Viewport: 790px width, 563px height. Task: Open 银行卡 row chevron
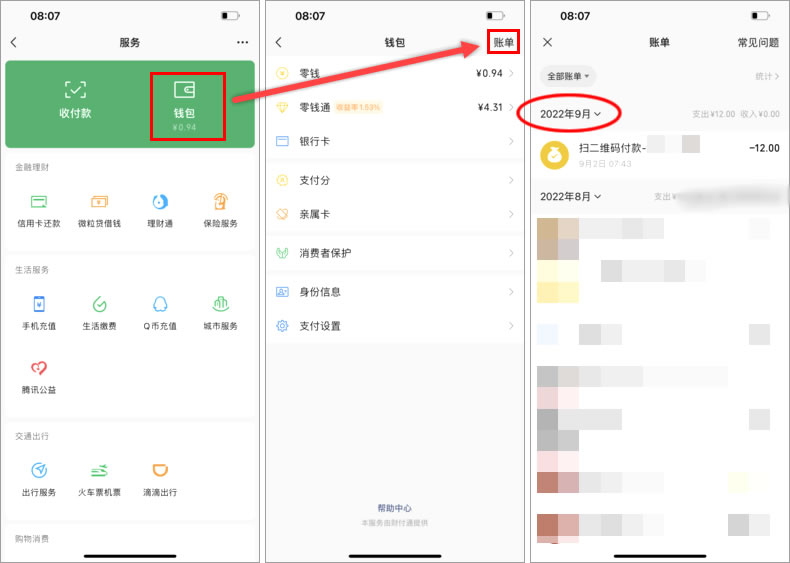(x=511, y=141)
